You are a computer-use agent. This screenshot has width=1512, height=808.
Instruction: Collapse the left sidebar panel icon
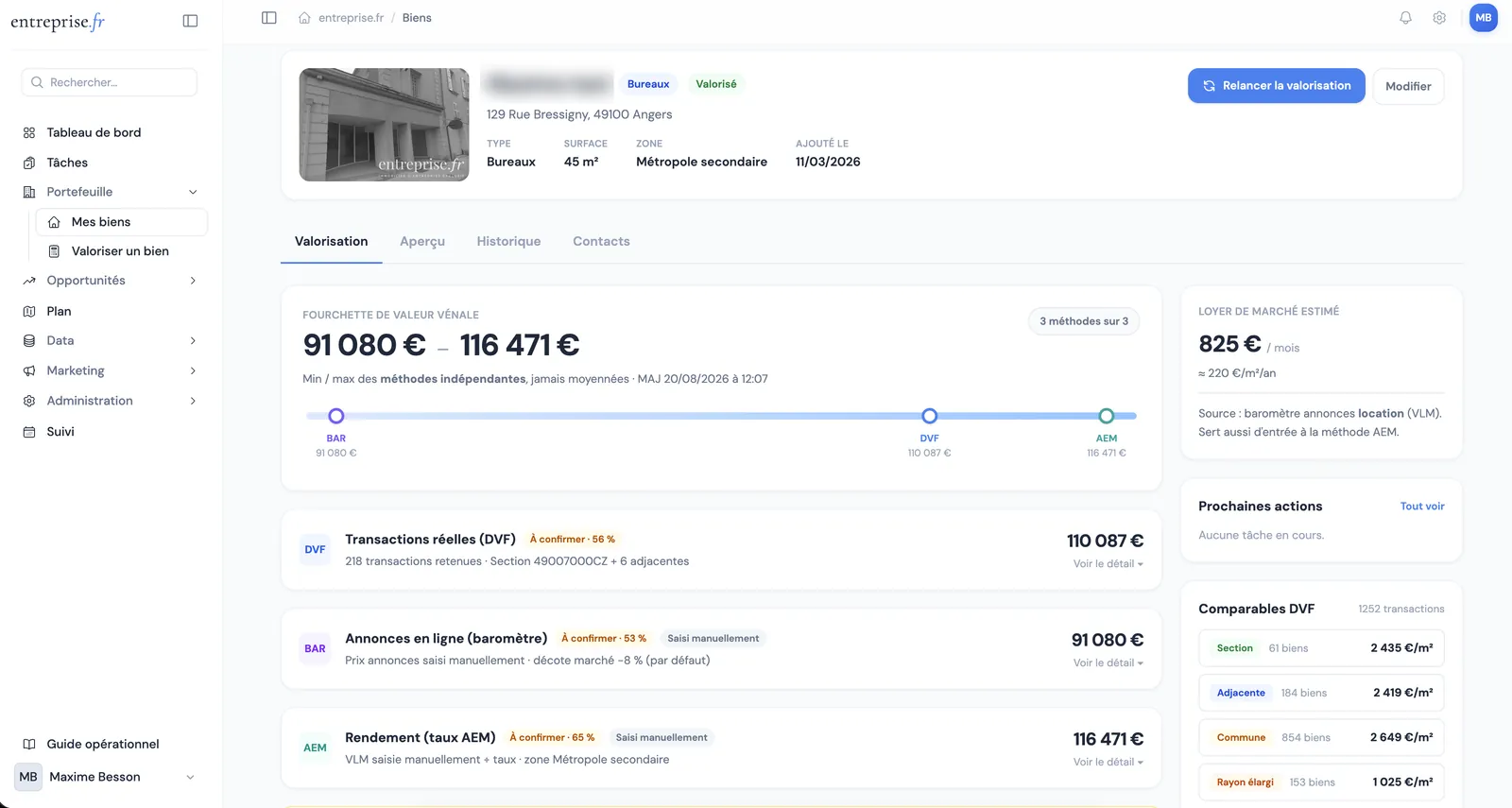coord(190,21)
